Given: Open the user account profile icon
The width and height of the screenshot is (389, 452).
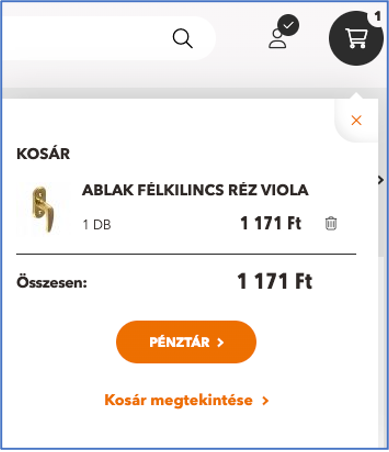Looking at the screenshot, I should coord(278,39).
